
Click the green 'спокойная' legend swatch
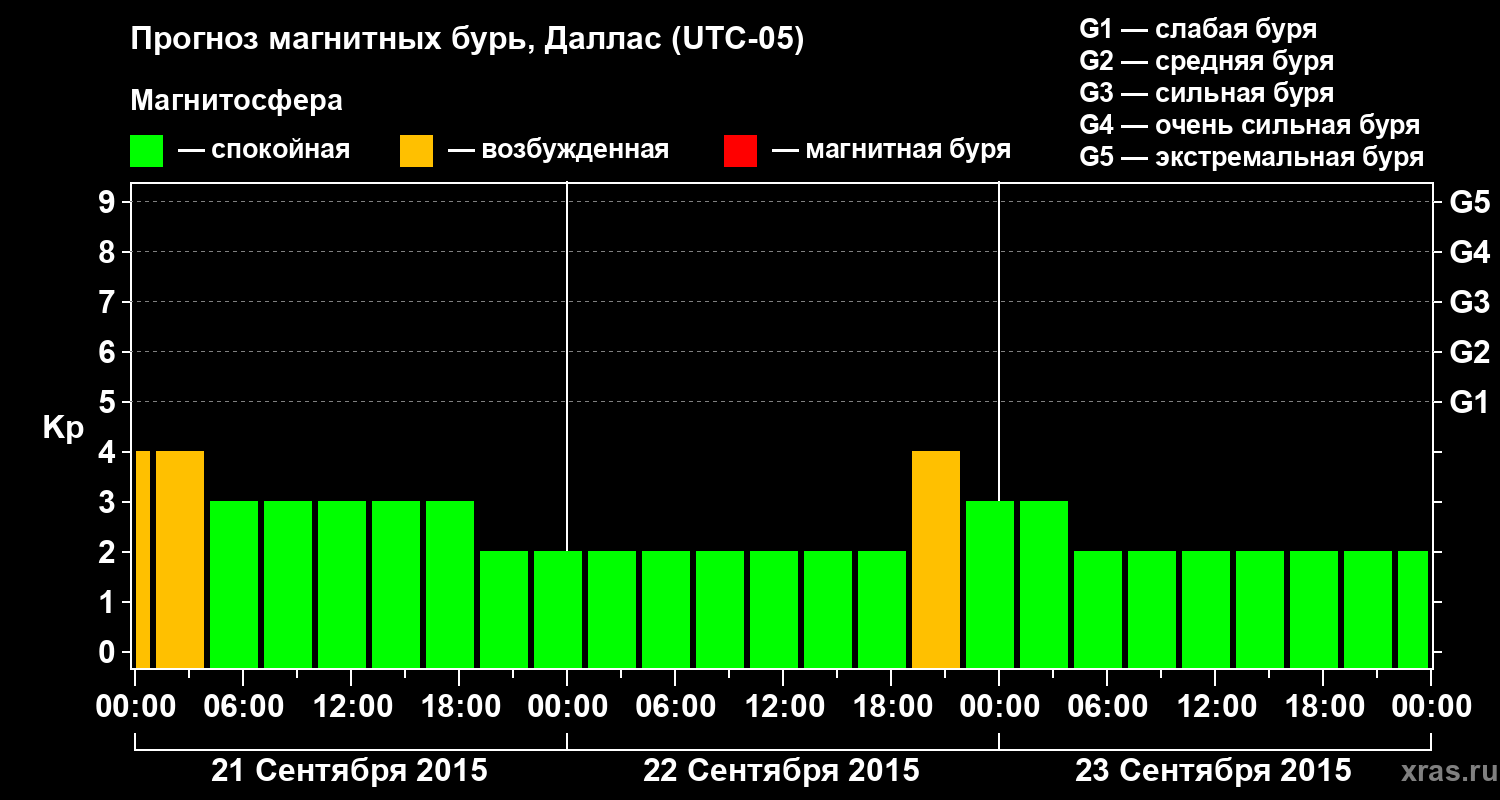[x=146, y=151]
